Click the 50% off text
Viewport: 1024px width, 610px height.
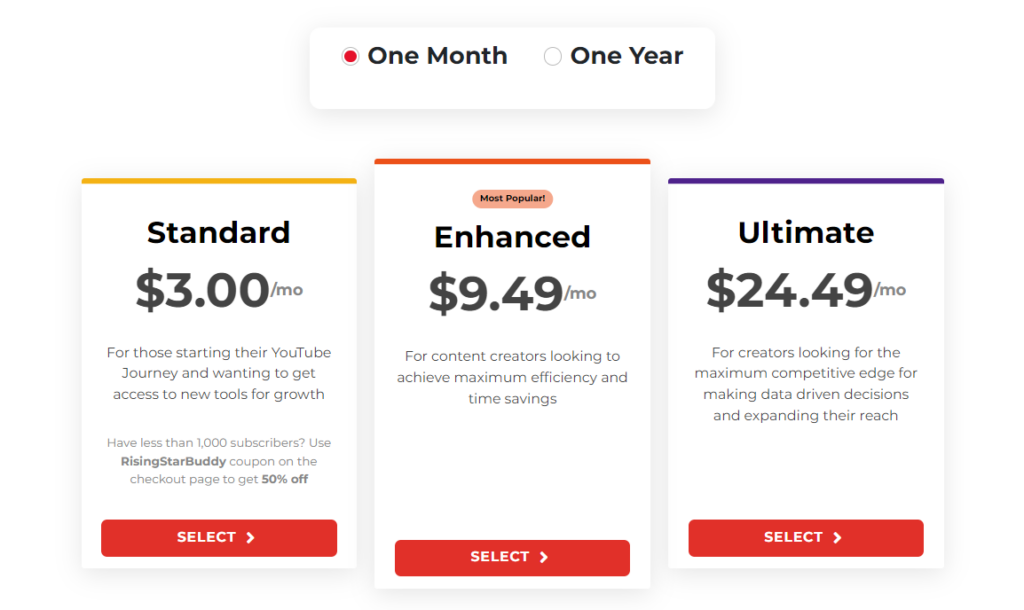285,479
